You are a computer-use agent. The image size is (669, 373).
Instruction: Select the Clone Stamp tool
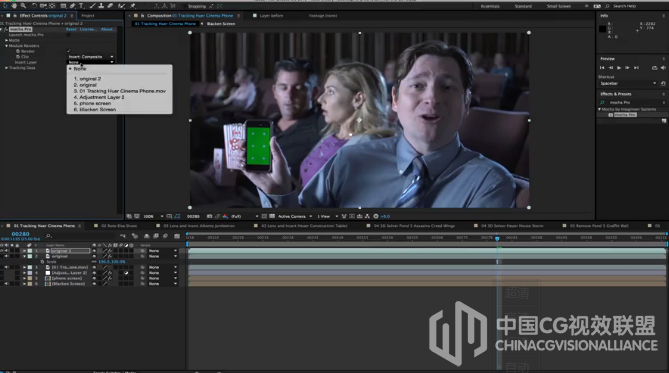click(x=101, y=6)
